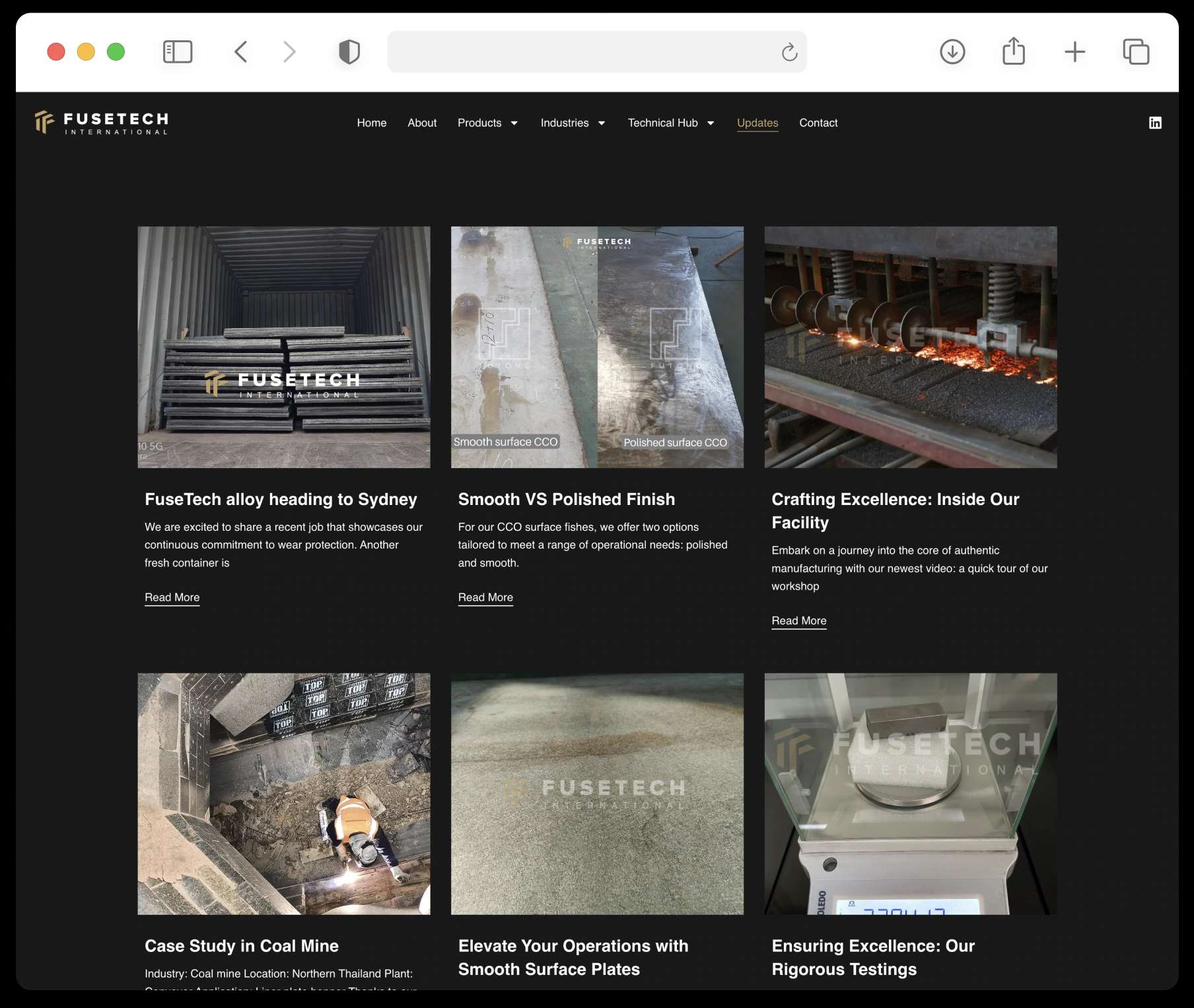Go forward using the browser forward arrow

coord(289,51)
